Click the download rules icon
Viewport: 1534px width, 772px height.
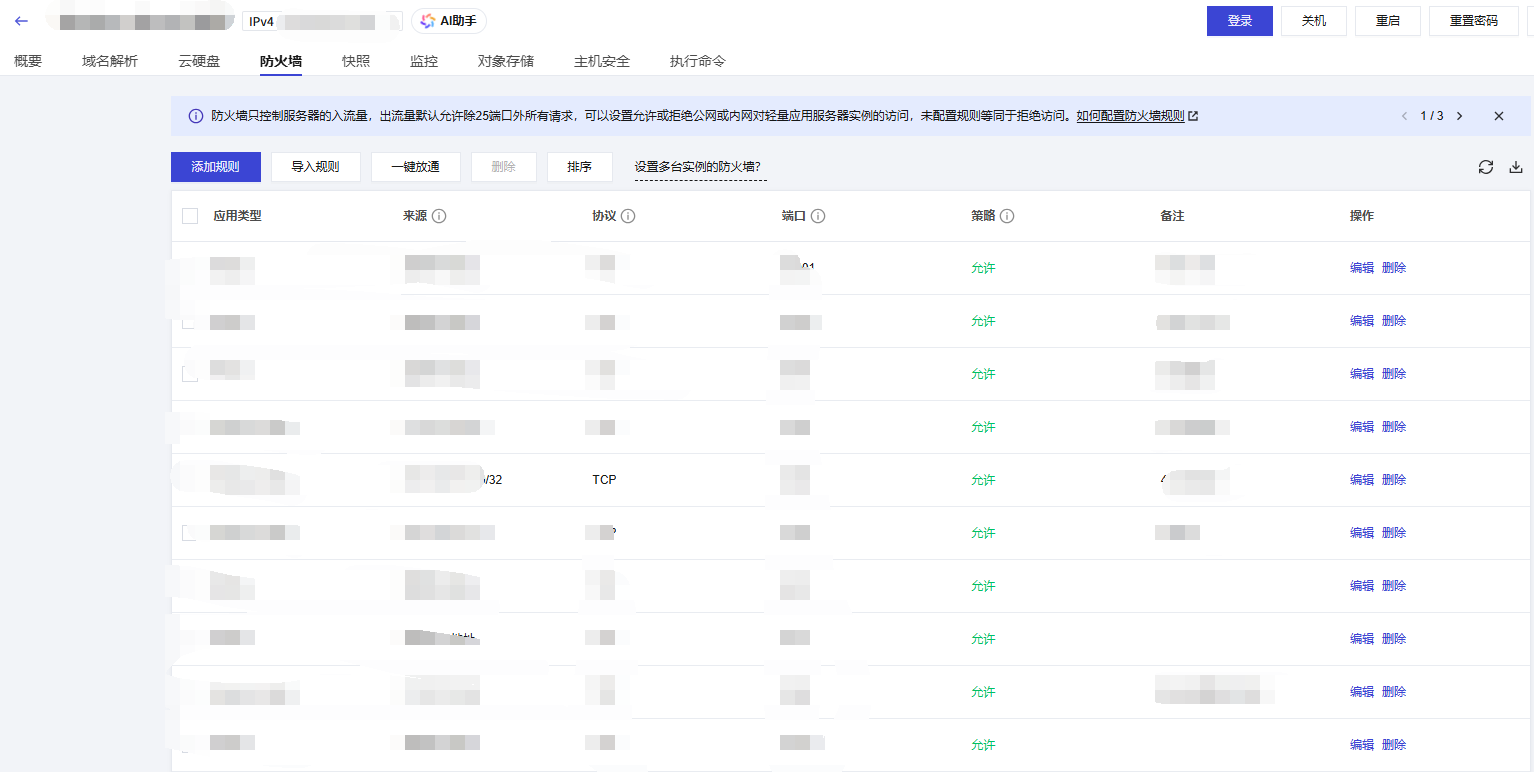pos(1516,168)
